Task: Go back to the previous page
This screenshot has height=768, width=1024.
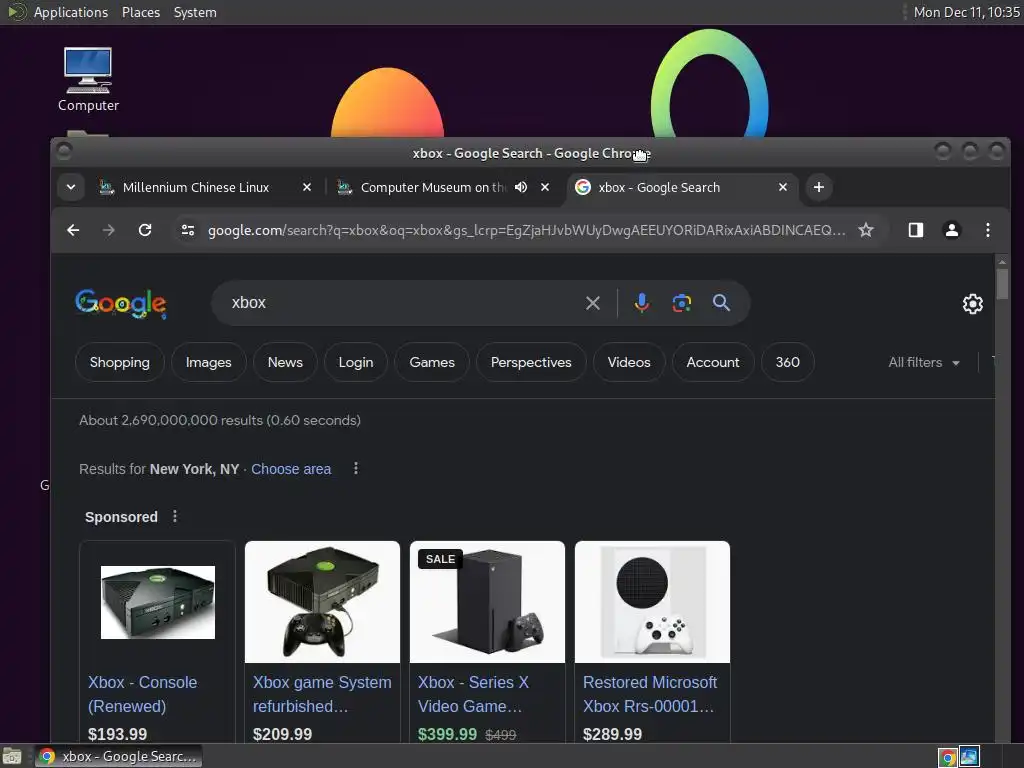Action: [x=73, y=230]
